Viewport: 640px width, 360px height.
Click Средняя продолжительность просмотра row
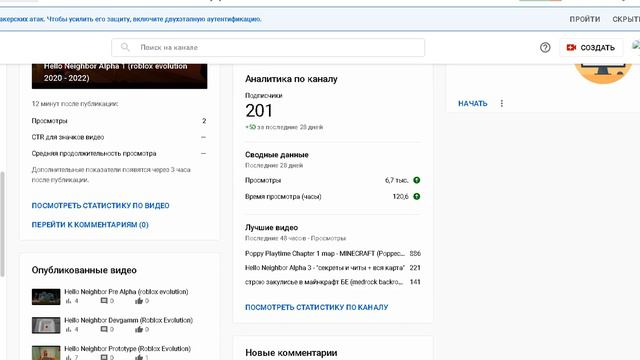point(119,153)
